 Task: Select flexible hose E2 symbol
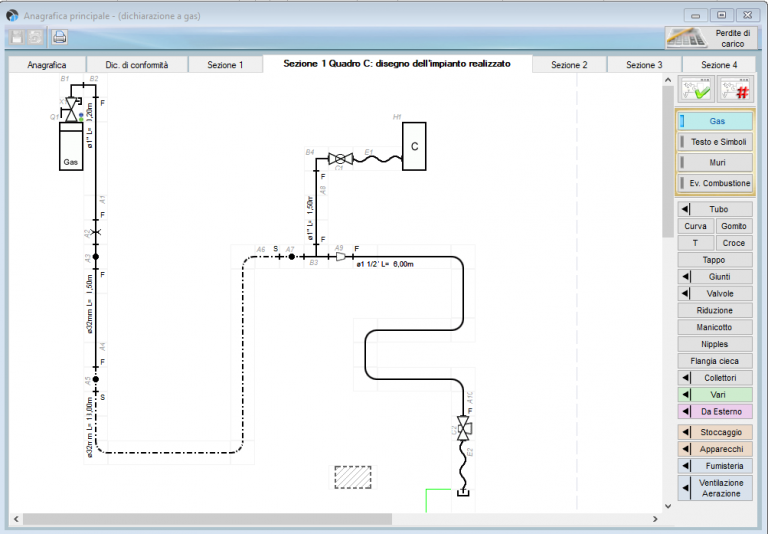(463, 464)
